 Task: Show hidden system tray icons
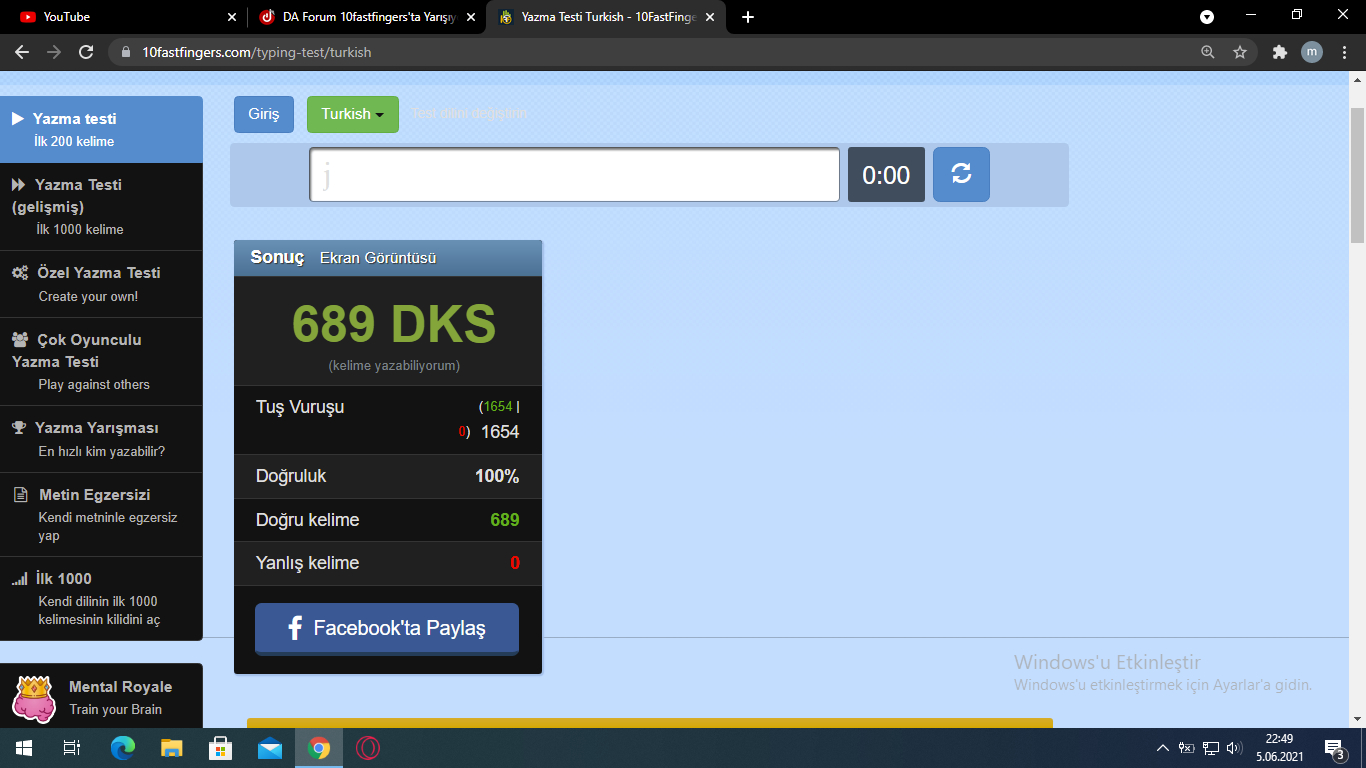click(1162, 748)
